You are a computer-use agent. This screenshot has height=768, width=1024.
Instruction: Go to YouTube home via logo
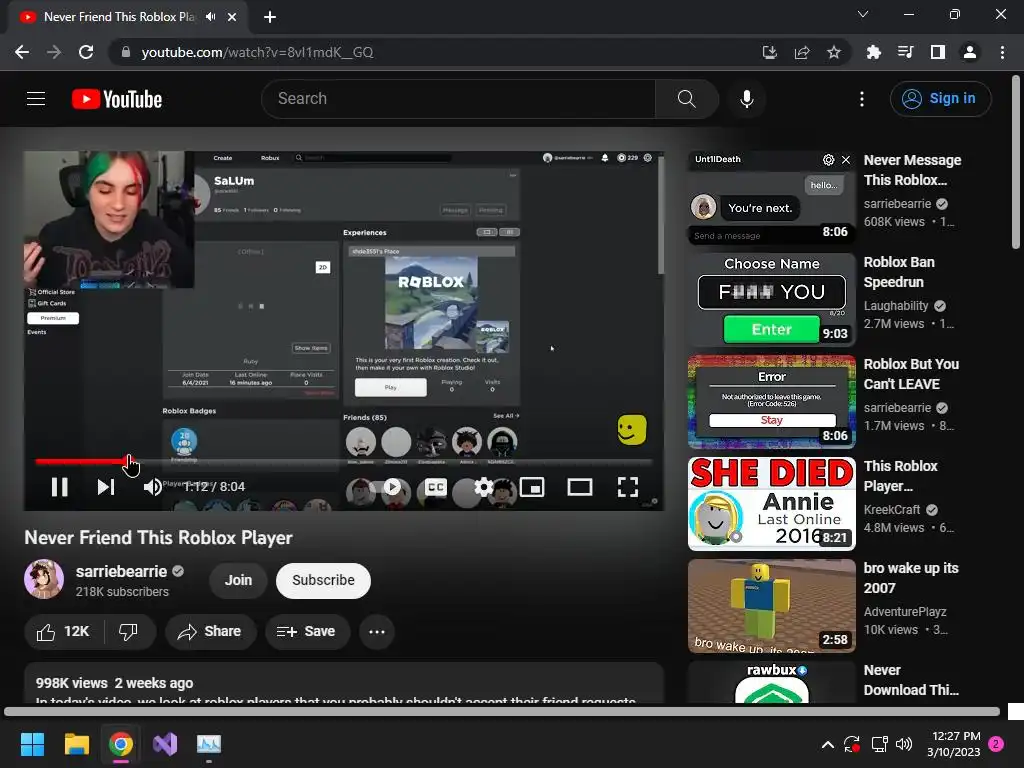(117, 99)
